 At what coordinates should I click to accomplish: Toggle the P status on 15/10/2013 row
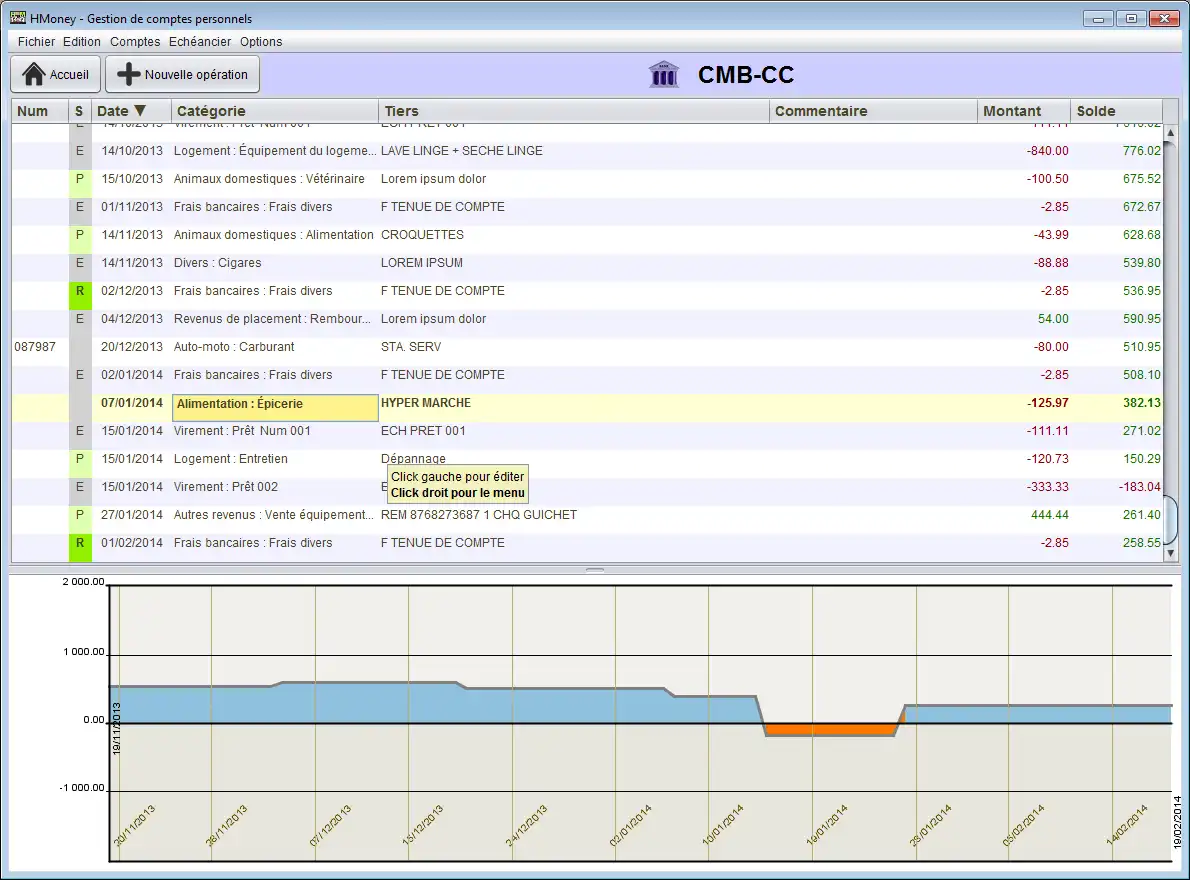[x=79, y=179]
